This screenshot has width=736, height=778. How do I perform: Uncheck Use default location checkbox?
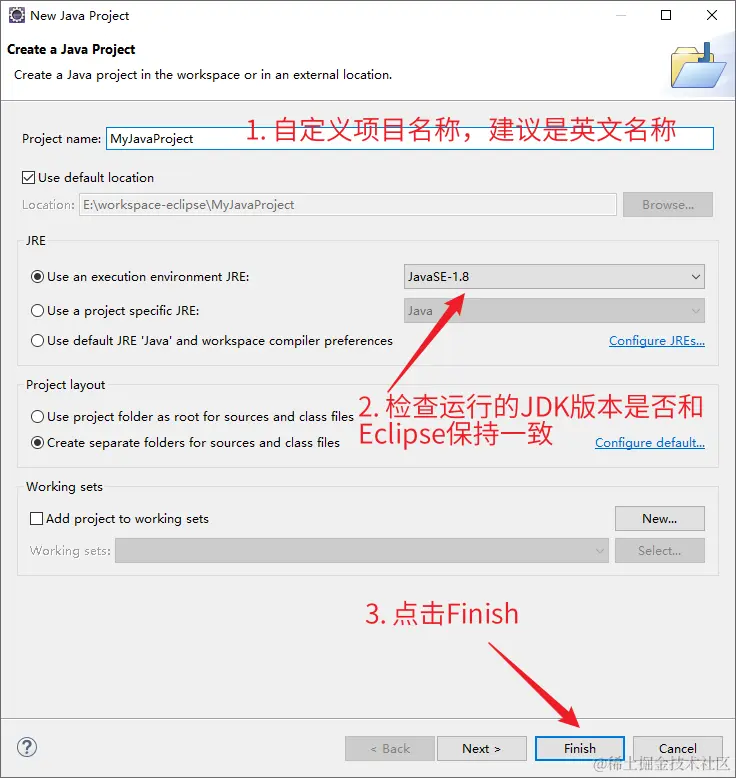pos(28,178)
